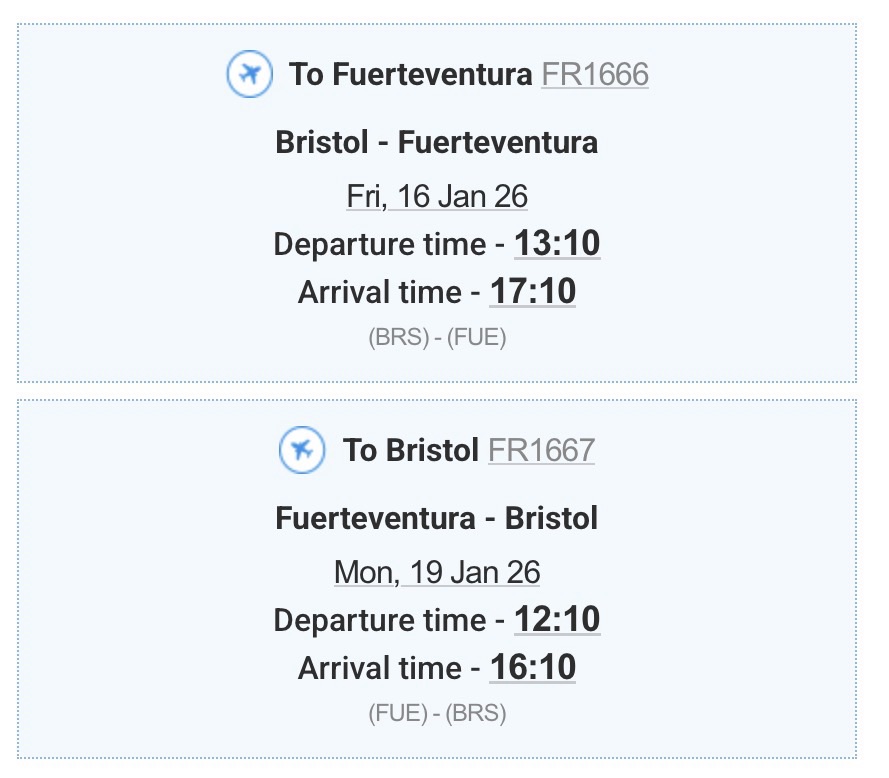
Task: Click the (BRS) - (FUE) airport codes
Action: coord(437,338)
